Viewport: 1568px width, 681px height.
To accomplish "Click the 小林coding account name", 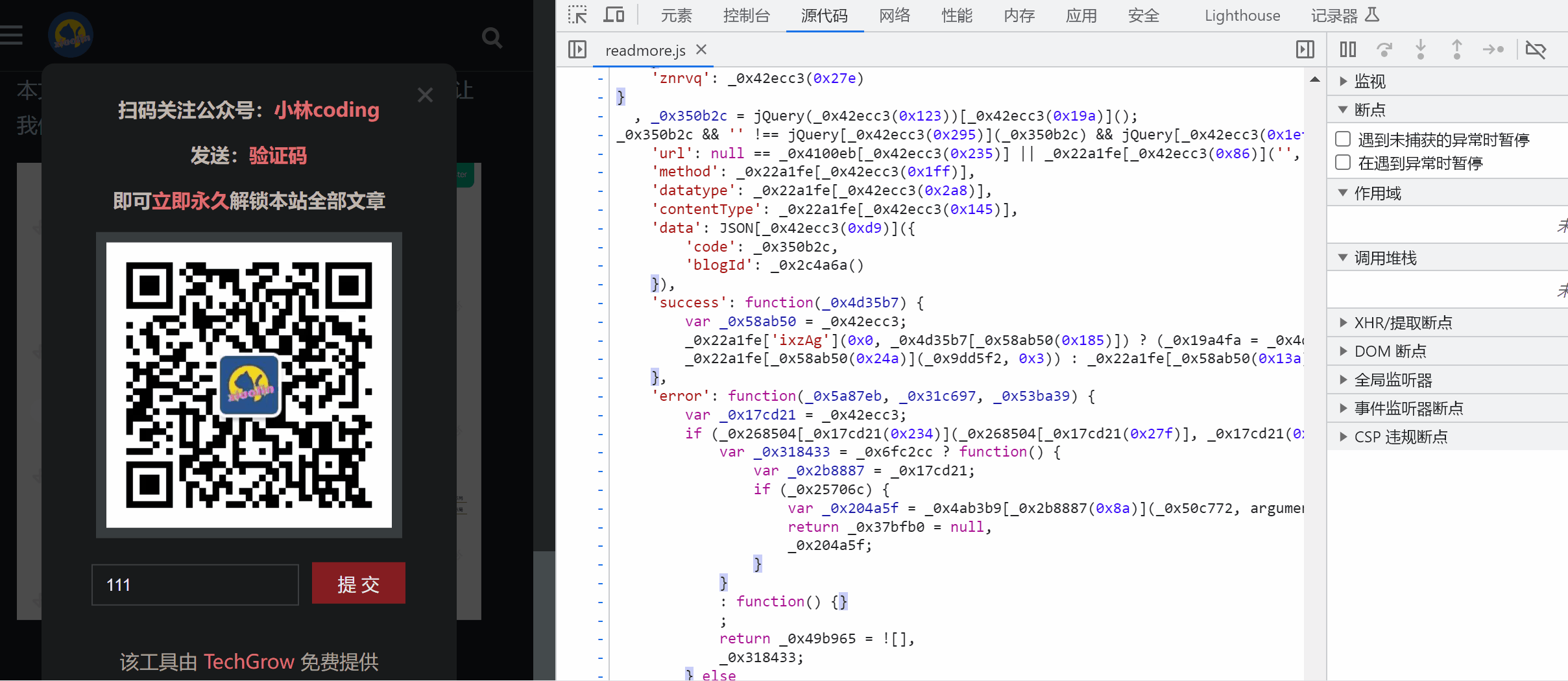I will point(326,110).
